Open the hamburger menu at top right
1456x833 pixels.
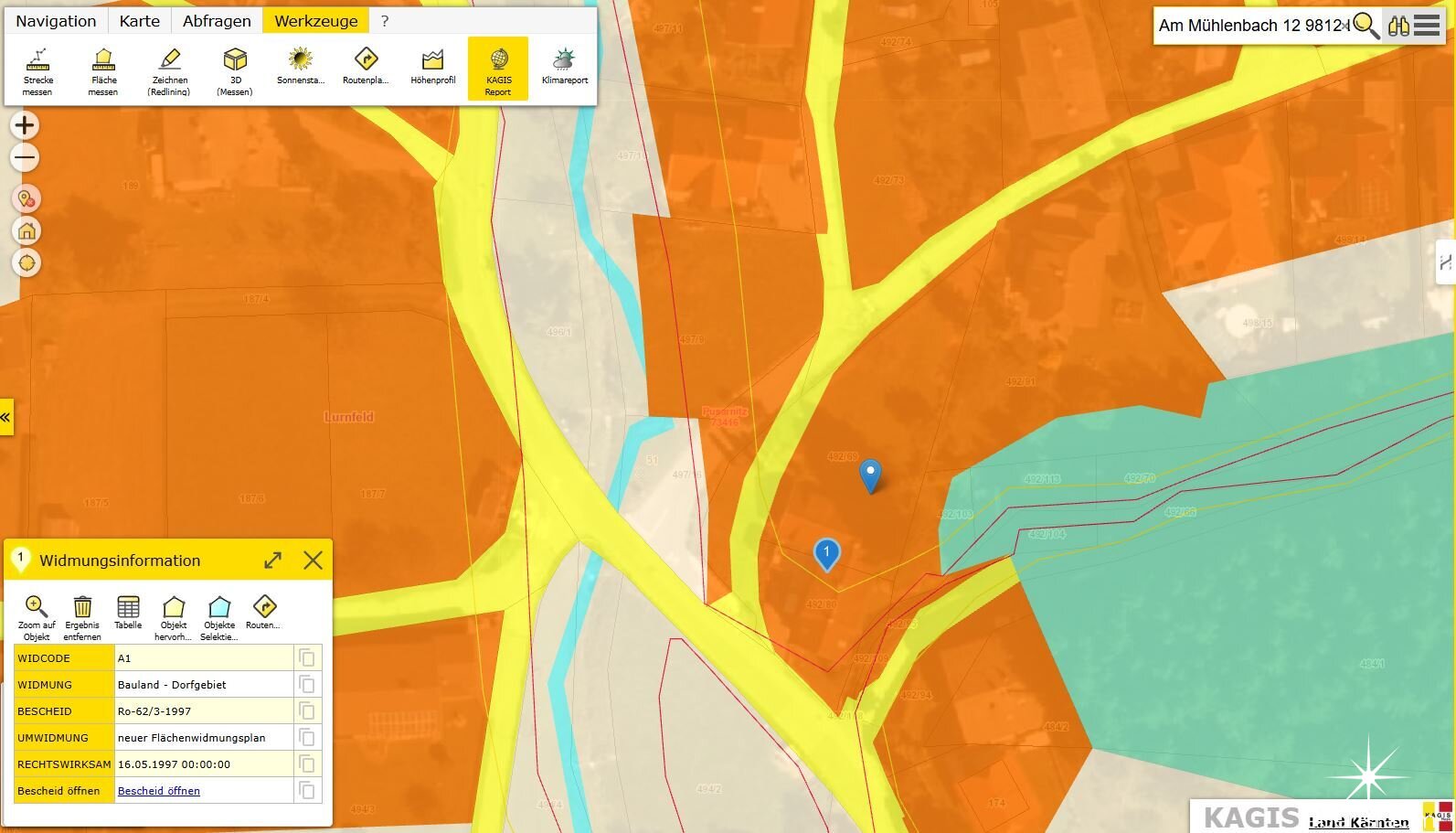click(x=1427, y=26)
